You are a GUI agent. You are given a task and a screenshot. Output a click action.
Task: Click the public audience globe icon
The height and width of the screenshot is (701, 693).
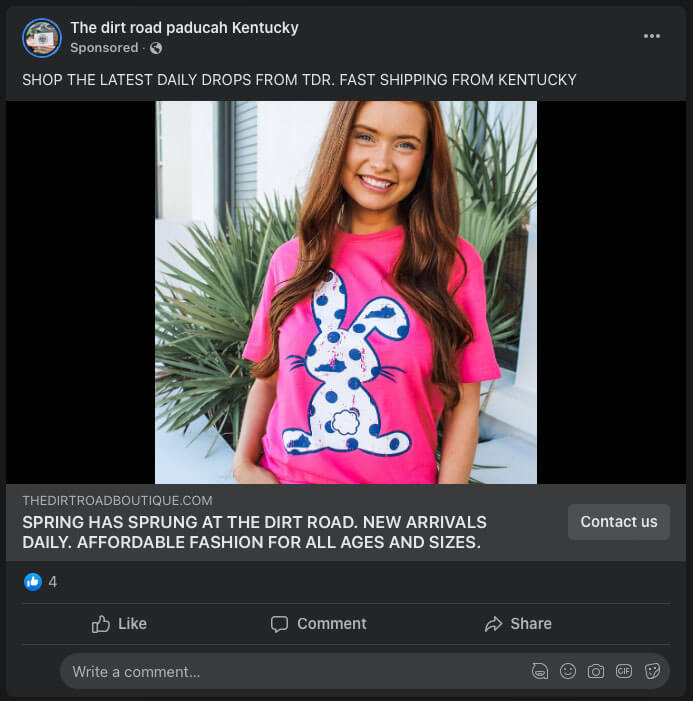(156, 48)
